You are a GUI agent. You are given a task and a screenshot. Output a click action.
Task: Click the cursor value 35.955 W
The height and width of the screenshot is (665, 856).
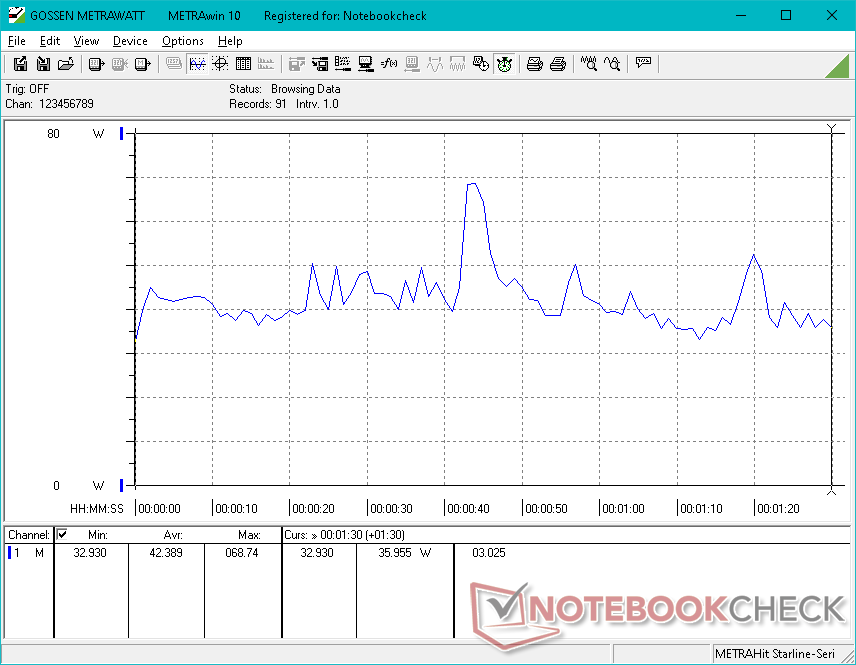[x=405, y=553]
